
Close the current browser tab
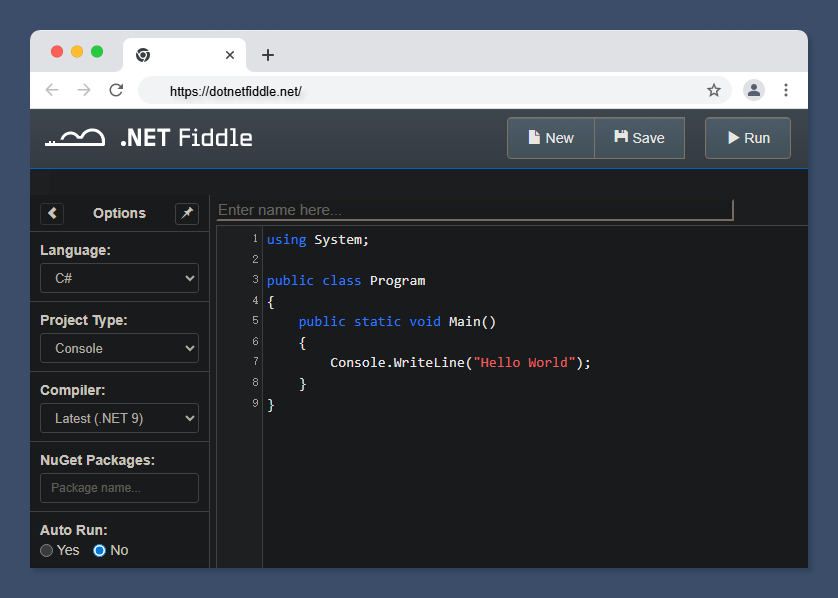(230, 55)
